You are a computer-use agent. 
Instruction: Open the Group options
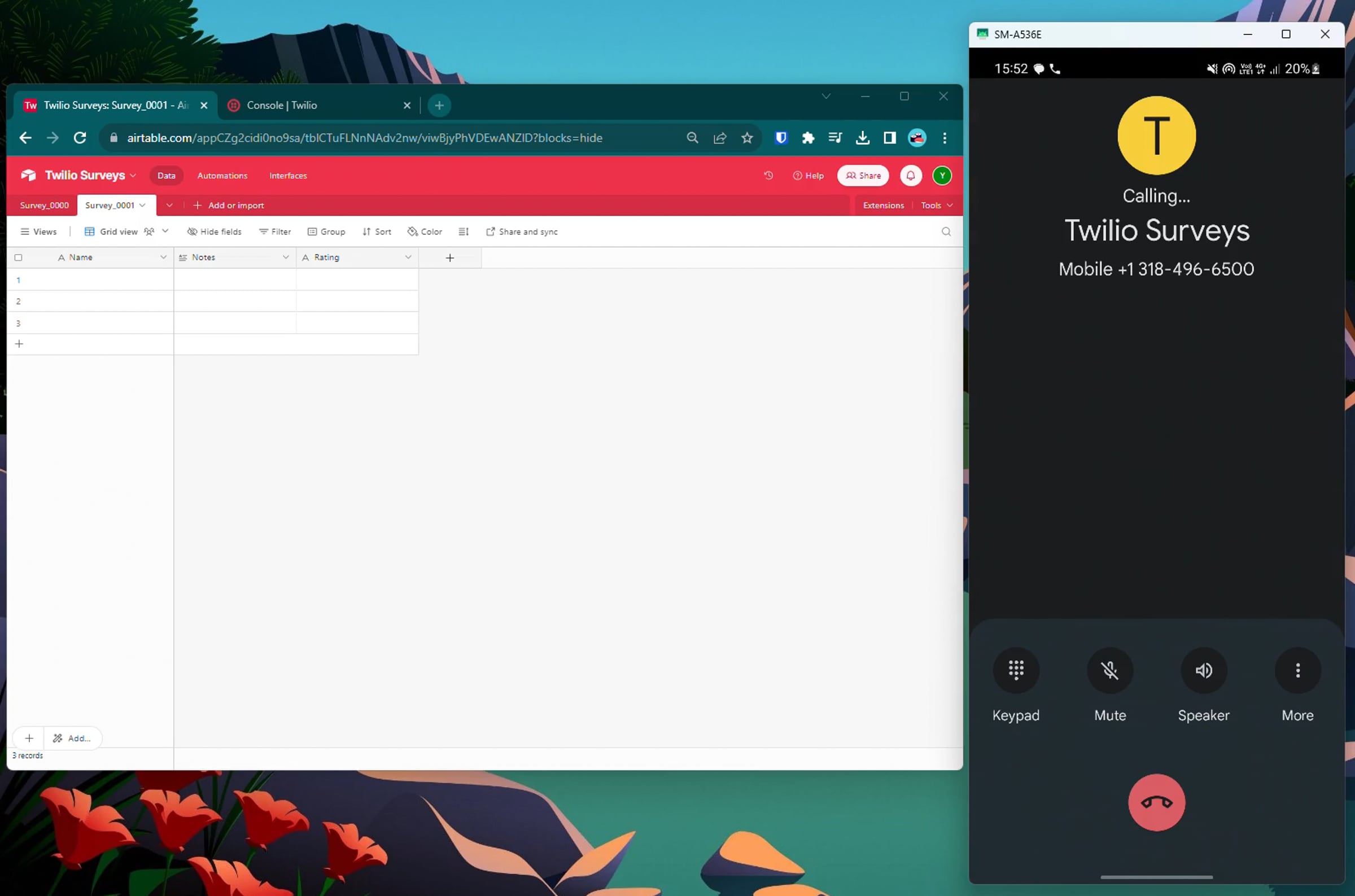coord(326,231)
